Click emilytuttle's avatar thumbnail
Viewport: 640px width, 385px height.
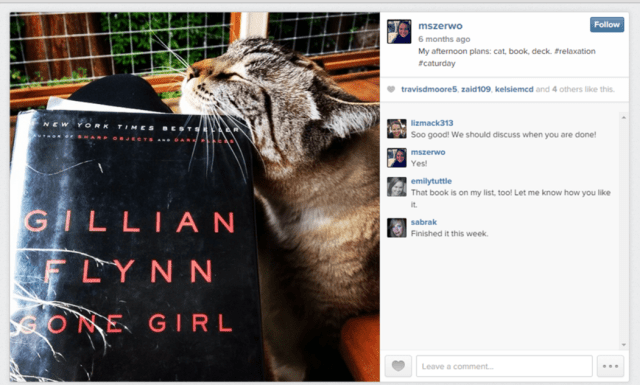coord(396,187)
